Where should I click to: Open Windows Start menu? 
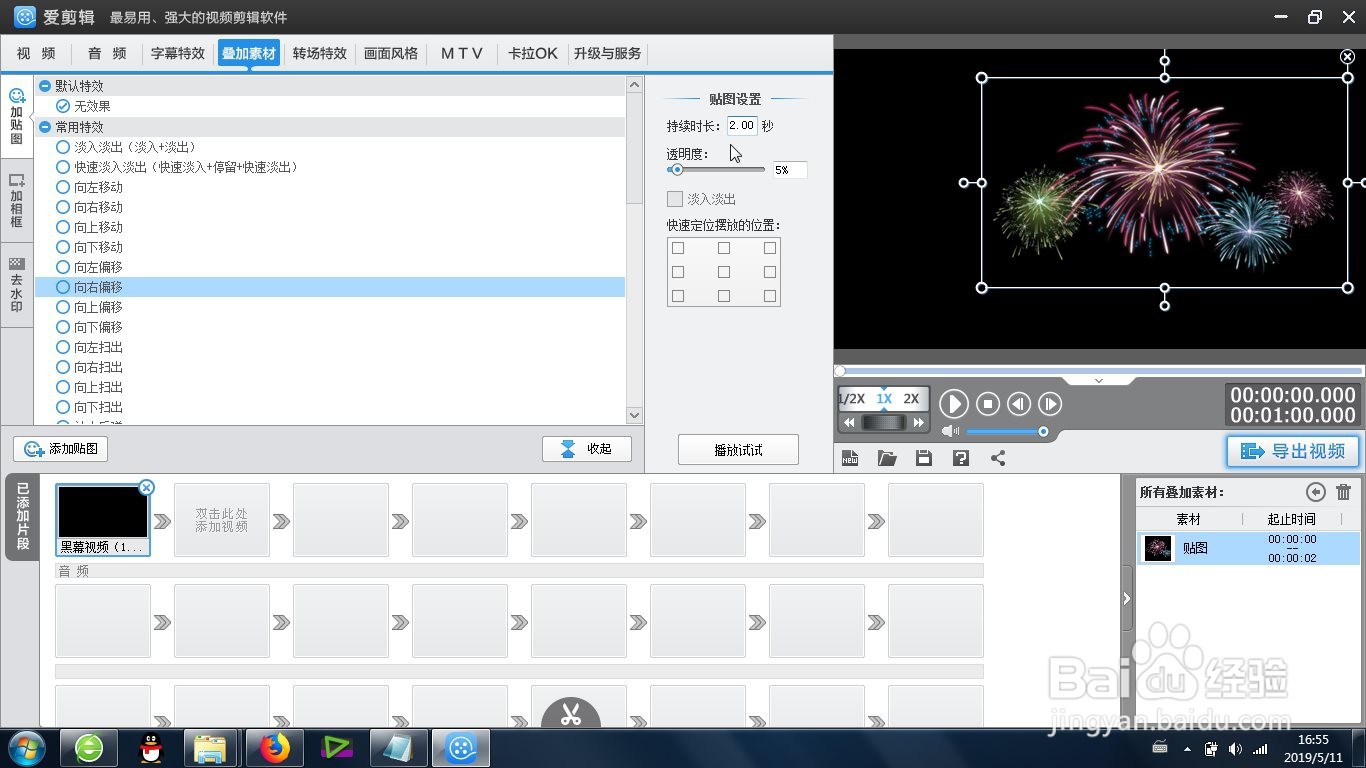tap(27, 747)
